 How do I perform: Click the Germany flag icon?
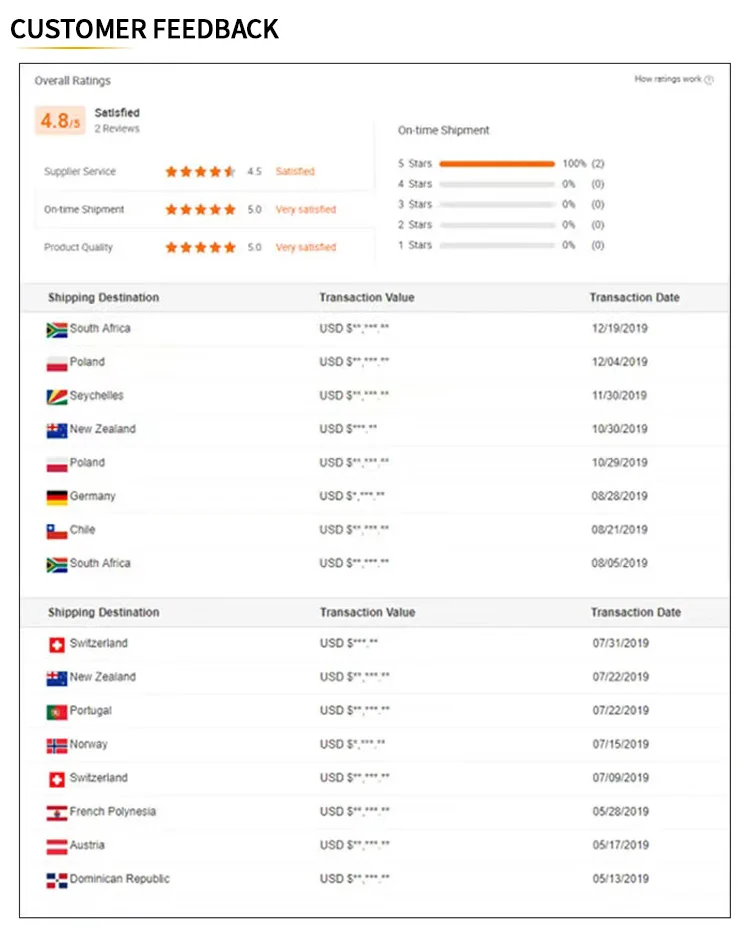point(56,497)
